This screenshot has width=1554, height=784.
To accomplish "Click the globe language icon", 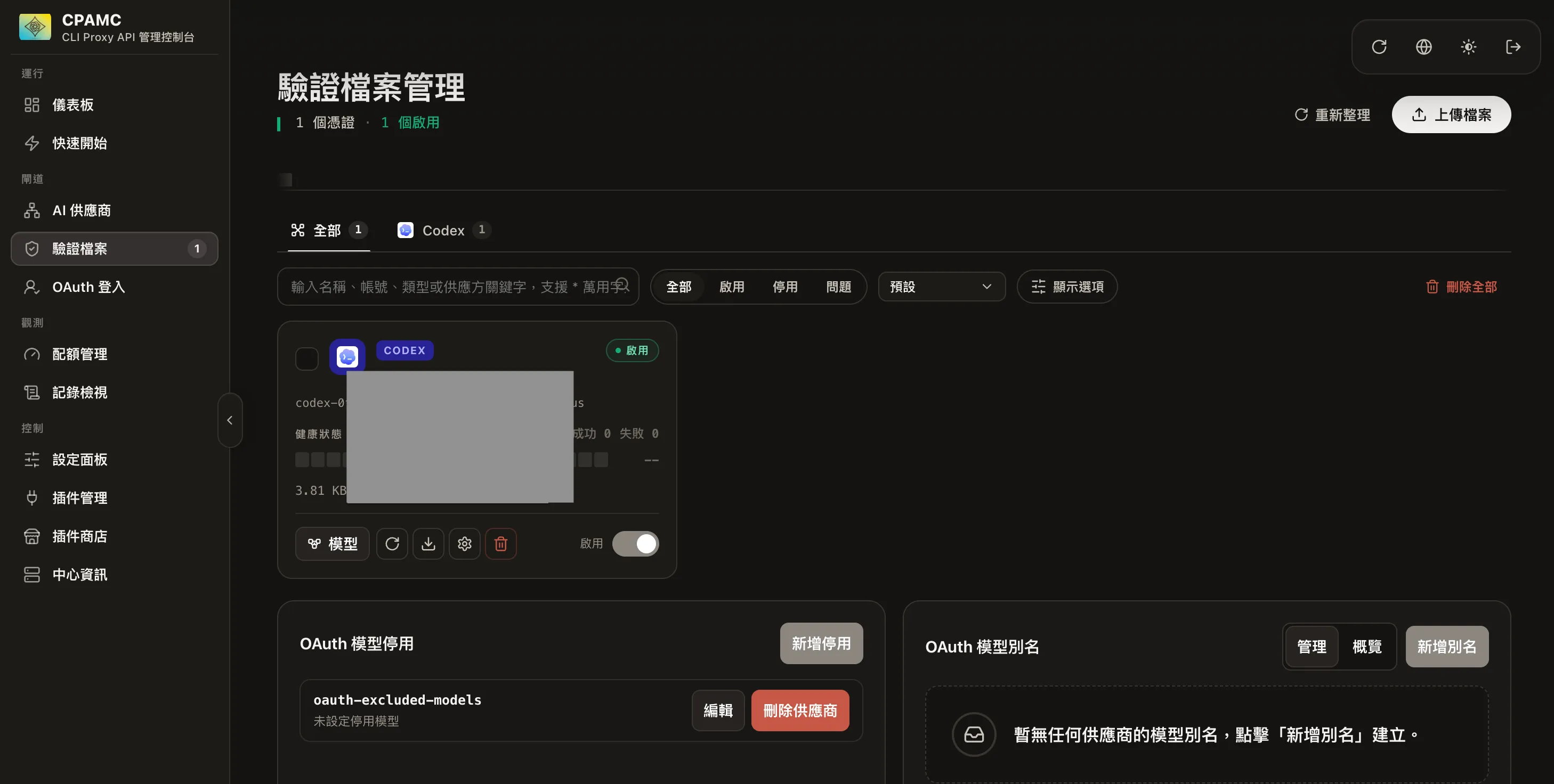I will point(1423,47).
